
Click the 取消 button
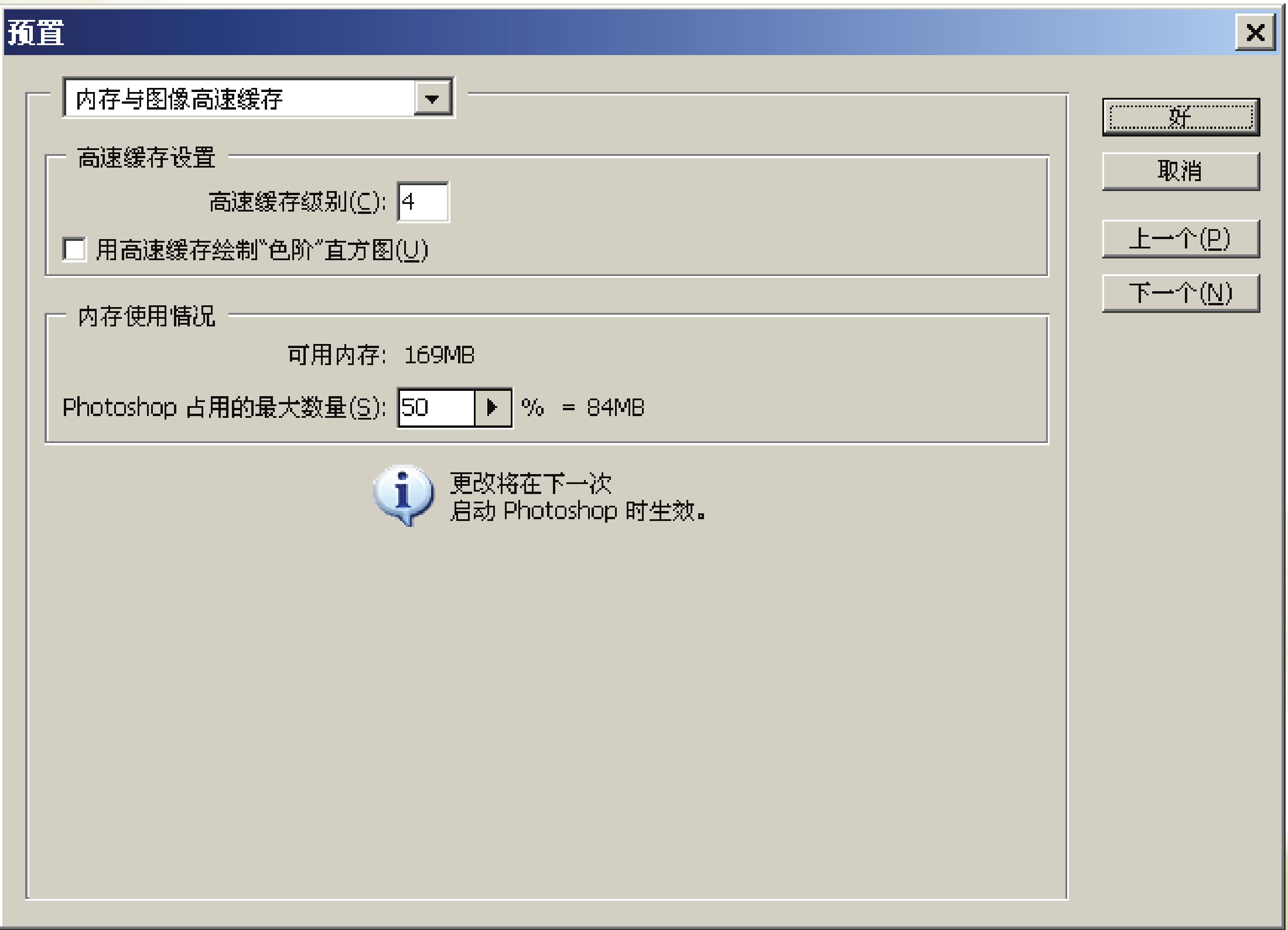[1181, 171]
